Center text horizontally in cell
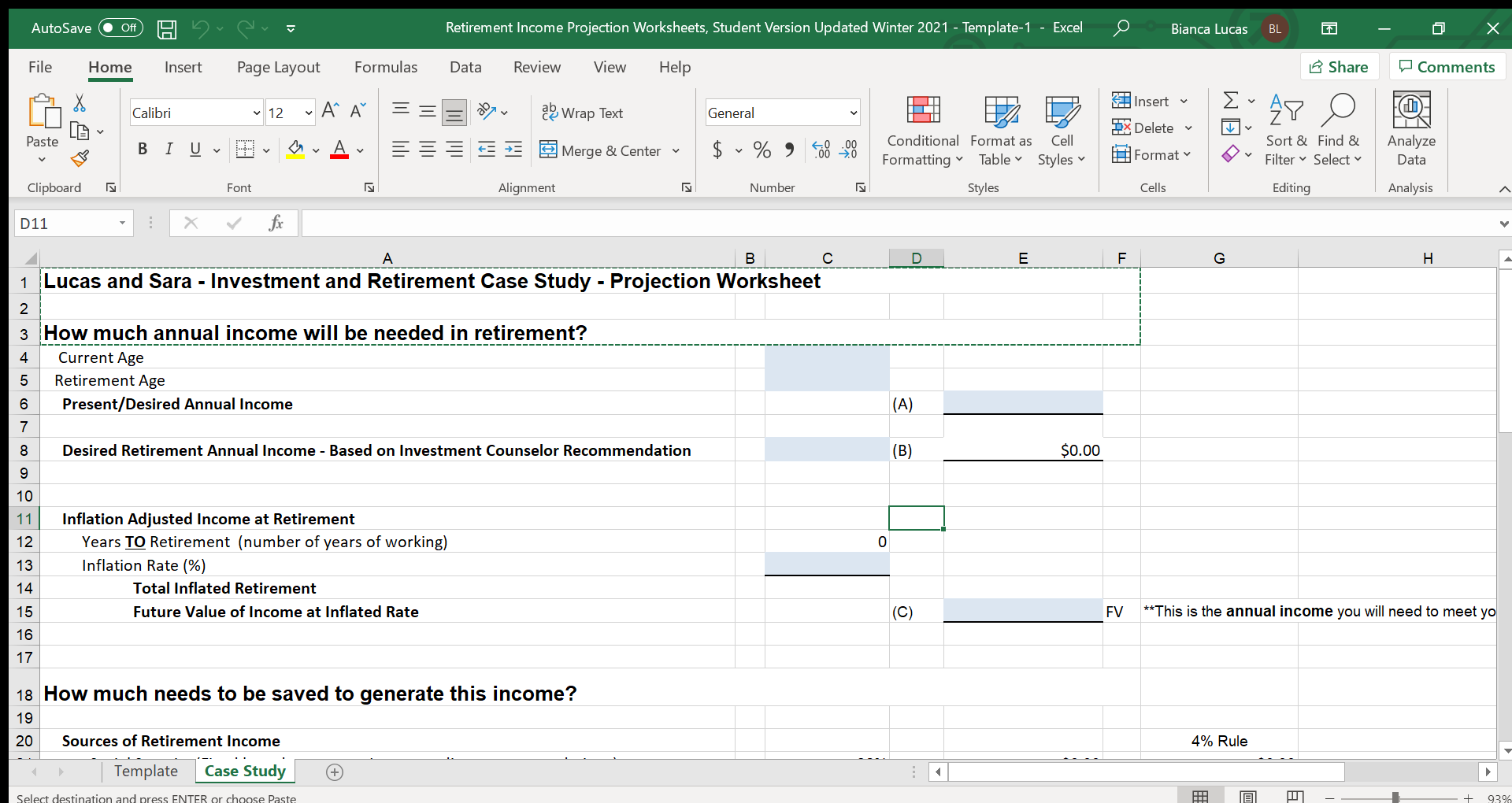 (428, 150)
